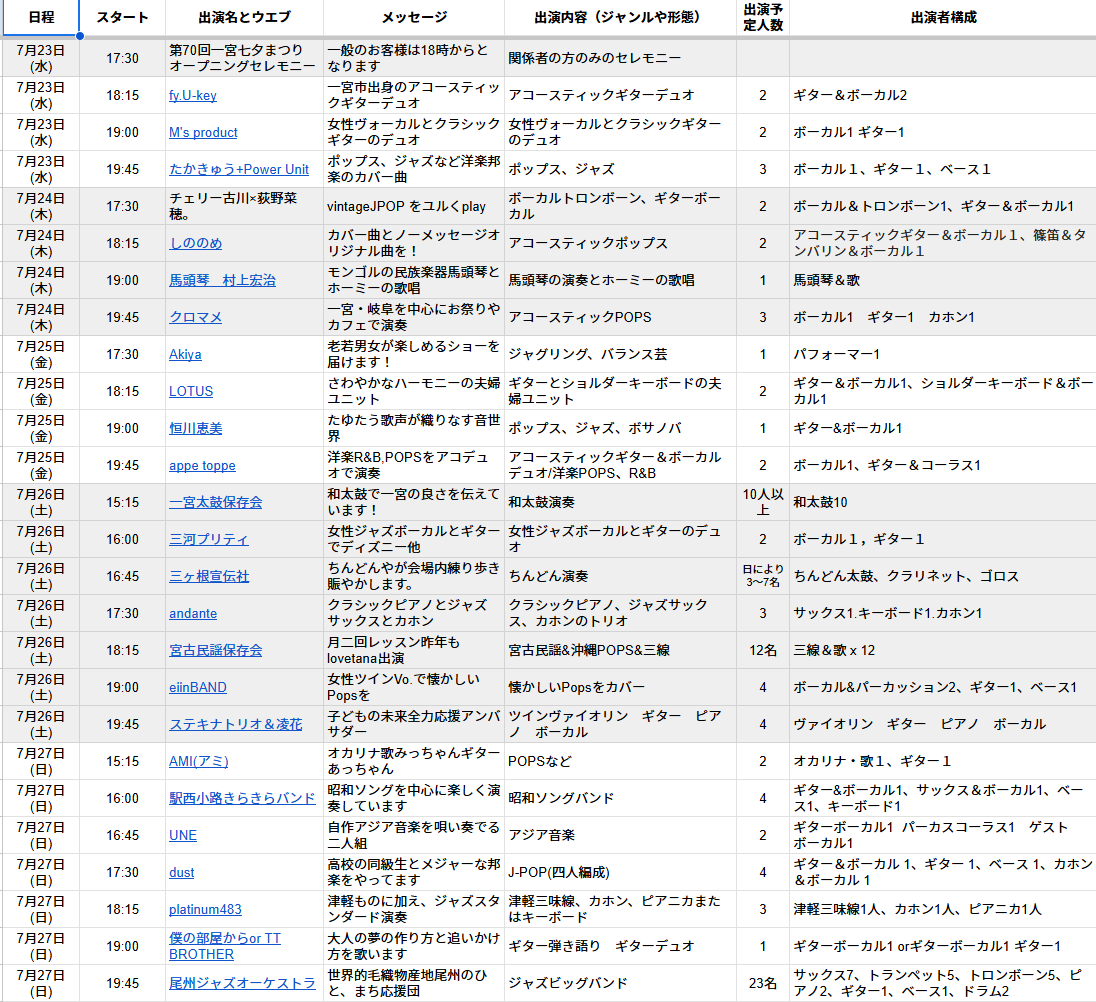Open the AMI(アミ) link
Image resolution: width=1096 pixels, height=1002 pixels.
pyautogui.click(x=199, y=762)
